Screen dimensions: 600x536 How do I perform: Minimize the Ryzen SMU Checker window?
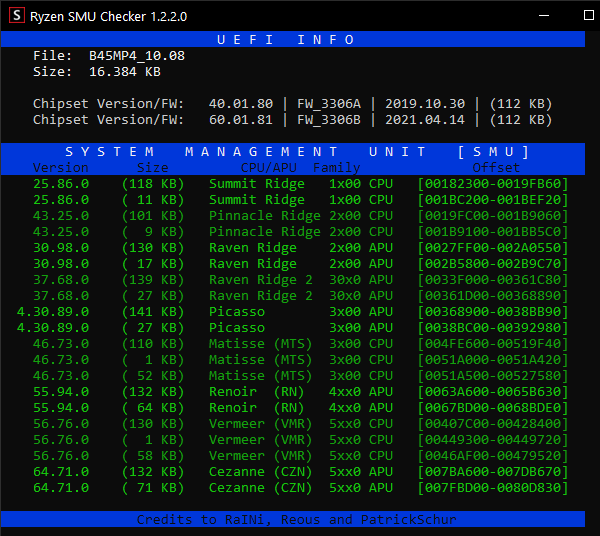pos(544,16)
